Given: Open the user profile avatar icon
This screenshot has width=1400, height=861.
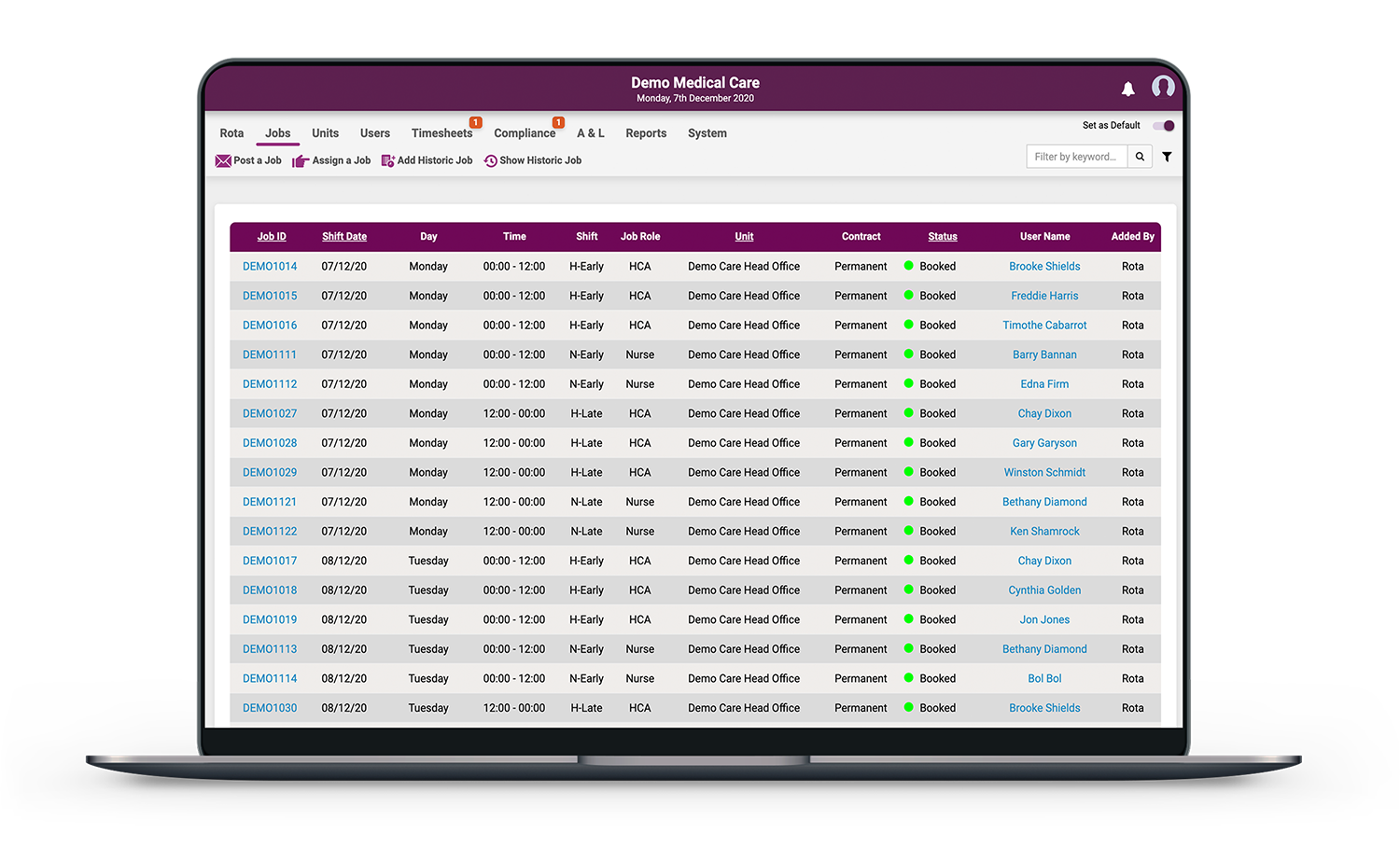Looking at the screenshot, I should (x=1162, y=87).
